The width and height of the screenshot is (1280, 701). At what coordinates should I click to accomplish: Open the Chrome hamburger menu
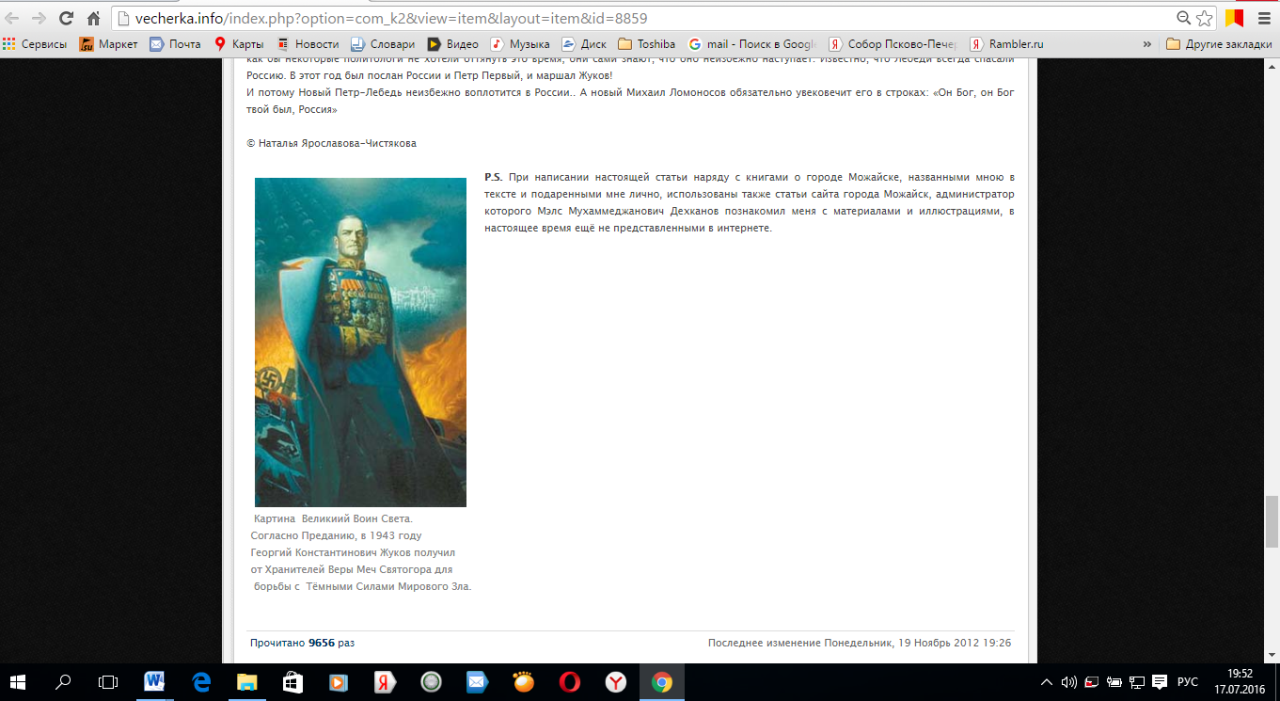tap(1262, 18)
